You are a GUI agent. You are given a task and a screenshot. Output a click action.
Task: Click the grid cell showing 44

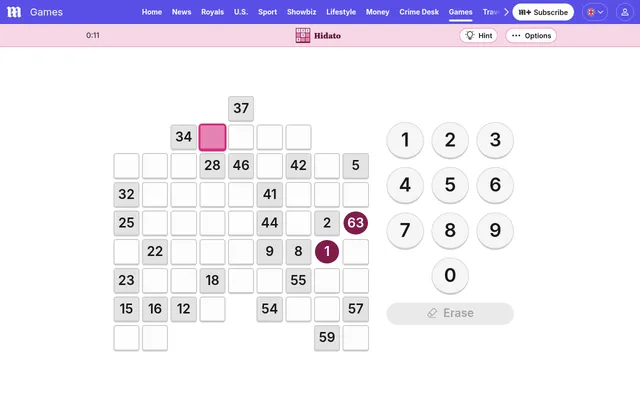270,223
